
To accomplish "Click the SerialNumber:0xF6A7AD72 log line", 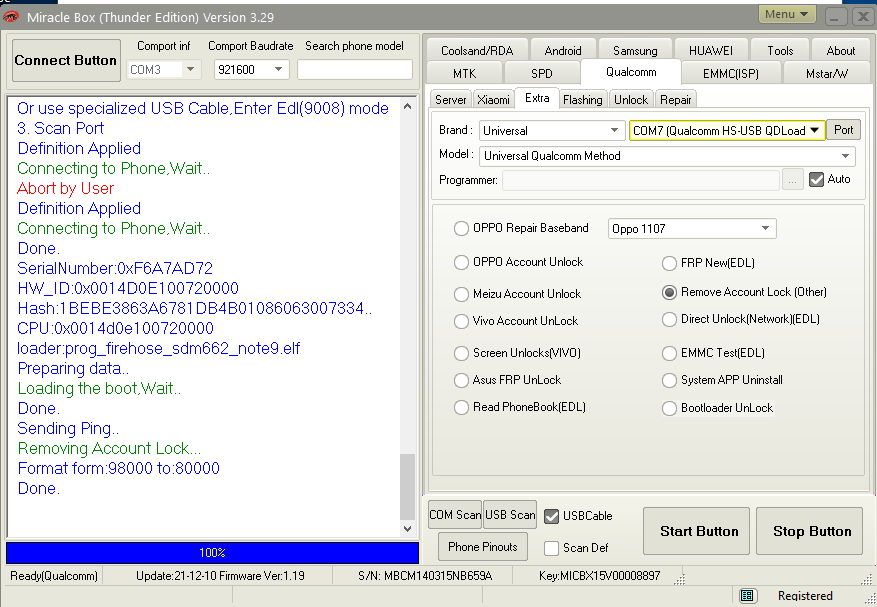I will click(115, 269).
